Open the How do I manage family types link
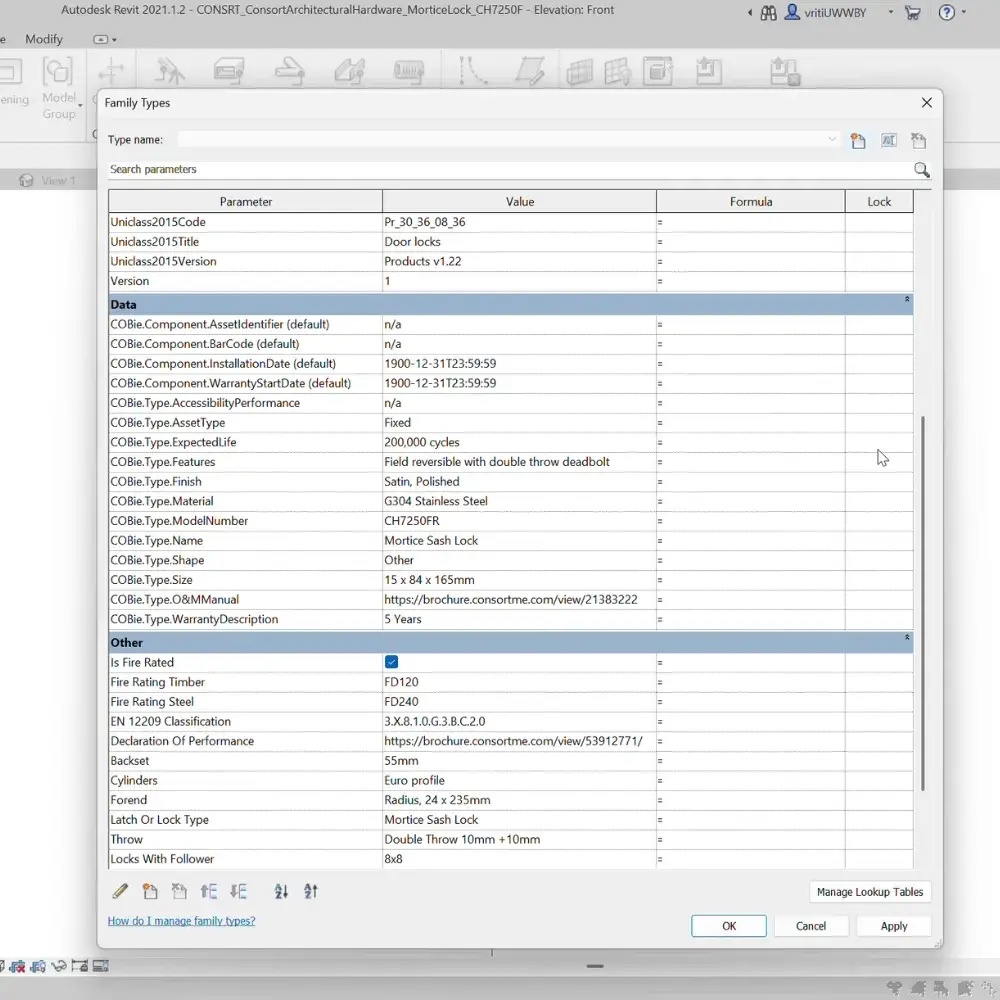1000x1000 pixels. click(x=181, y=920)
